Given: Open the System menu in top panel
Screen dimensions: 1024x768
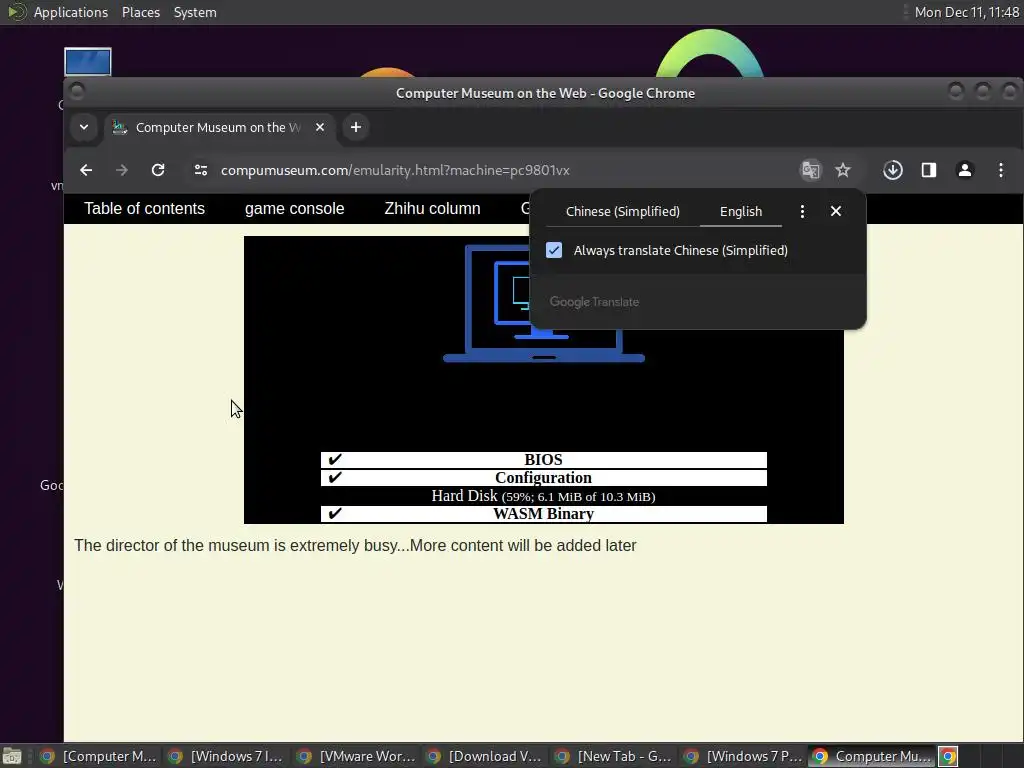Looking at the screenshot, I should [195, 12].
